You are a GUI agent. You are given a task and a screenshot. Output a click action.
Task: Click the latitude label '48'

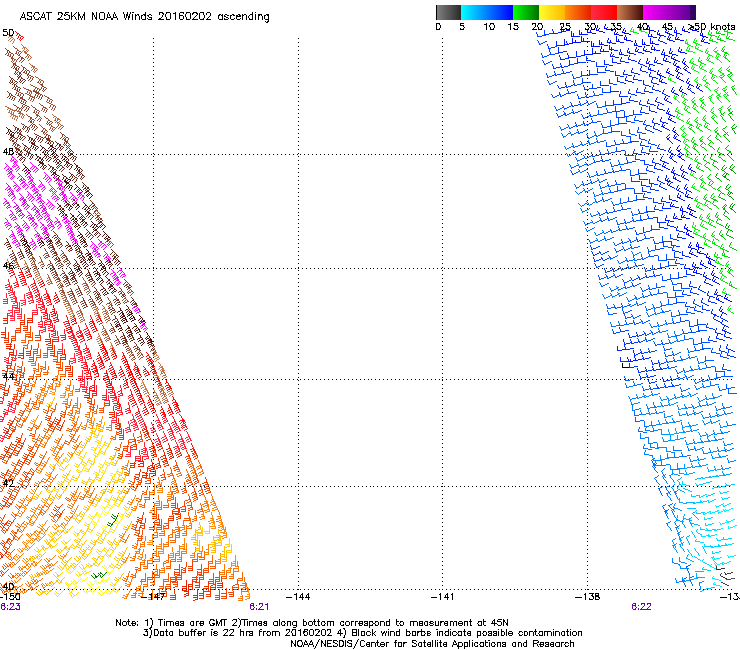tap(8, 152)
